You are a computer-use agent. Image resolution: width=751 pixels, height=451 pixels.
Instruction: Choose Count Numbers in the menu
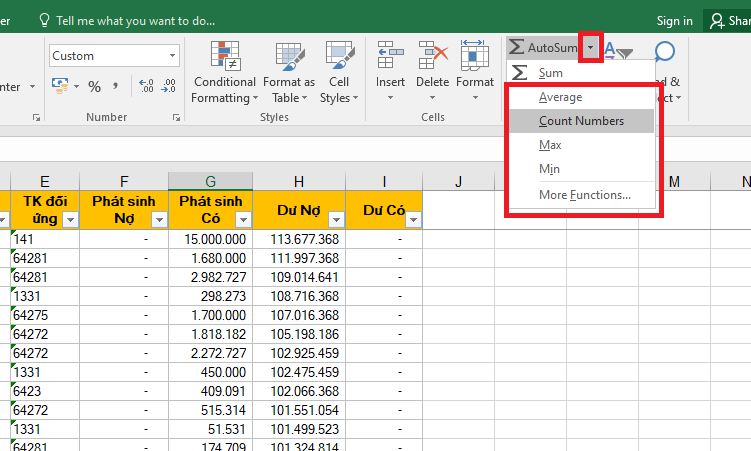[x=581, y=121]
